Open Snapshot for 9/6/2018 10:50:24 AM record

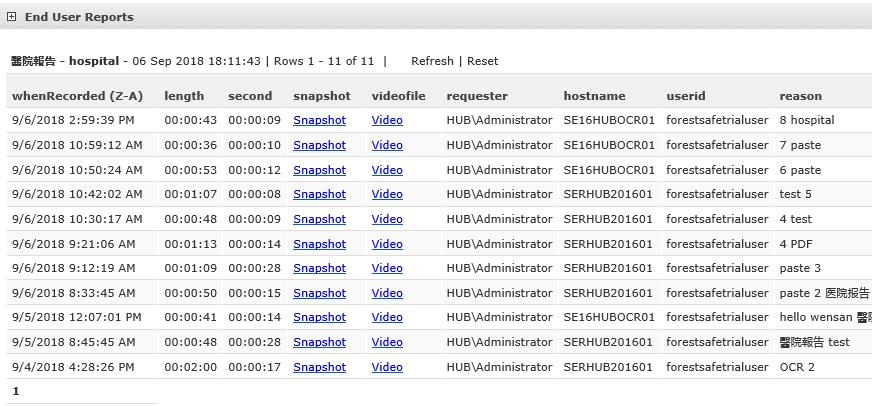pos(319,170)
